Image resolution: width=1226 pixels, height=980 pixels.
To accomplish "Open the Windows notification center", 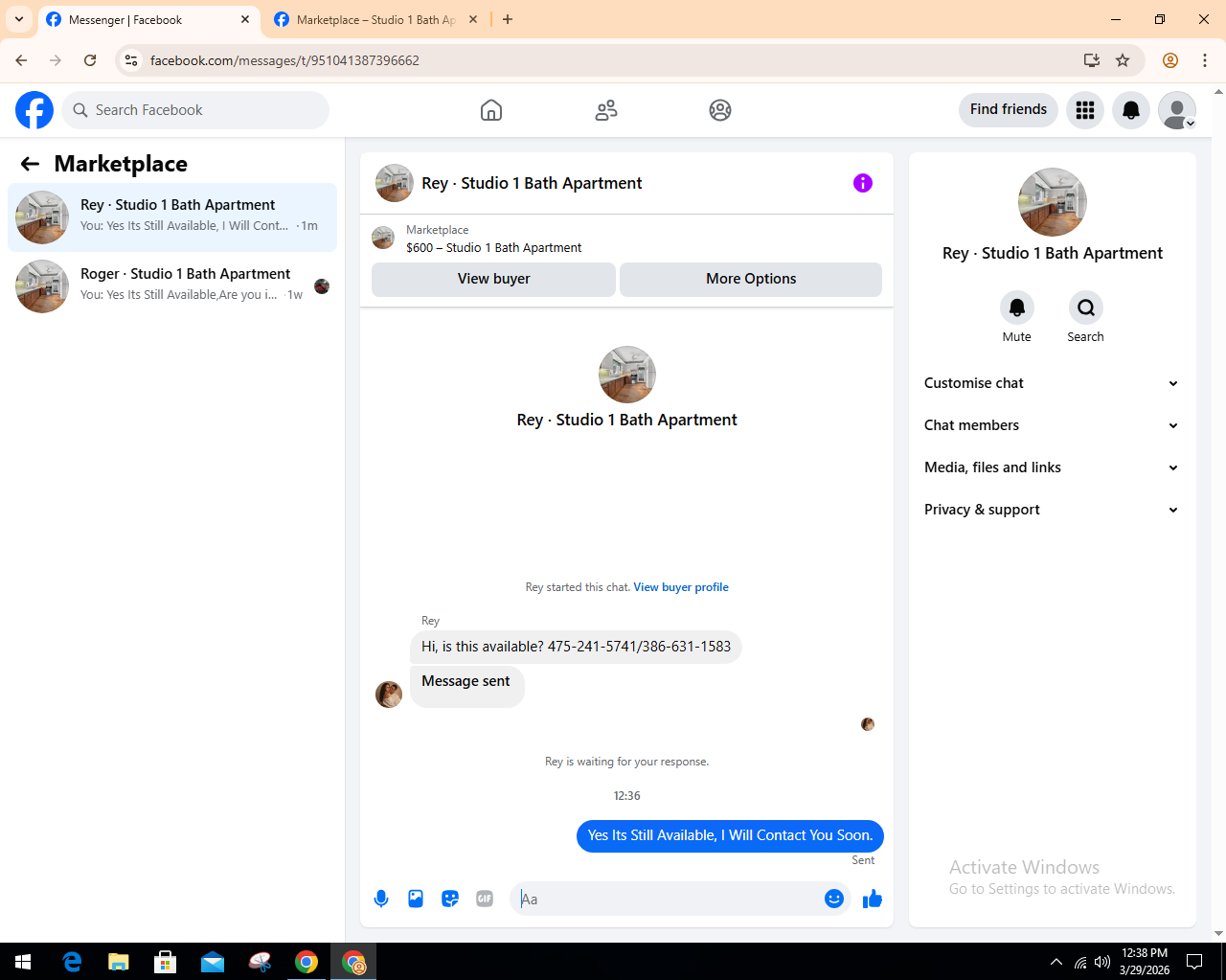I will point(1194,962).
